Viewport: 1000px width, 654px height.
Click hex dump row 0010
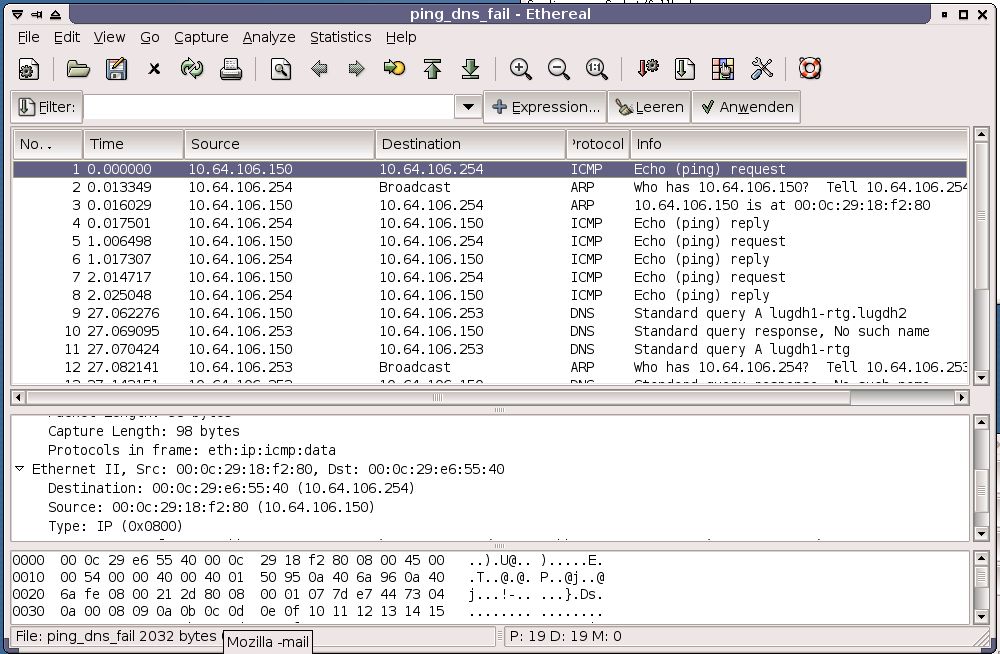[308, 577]
